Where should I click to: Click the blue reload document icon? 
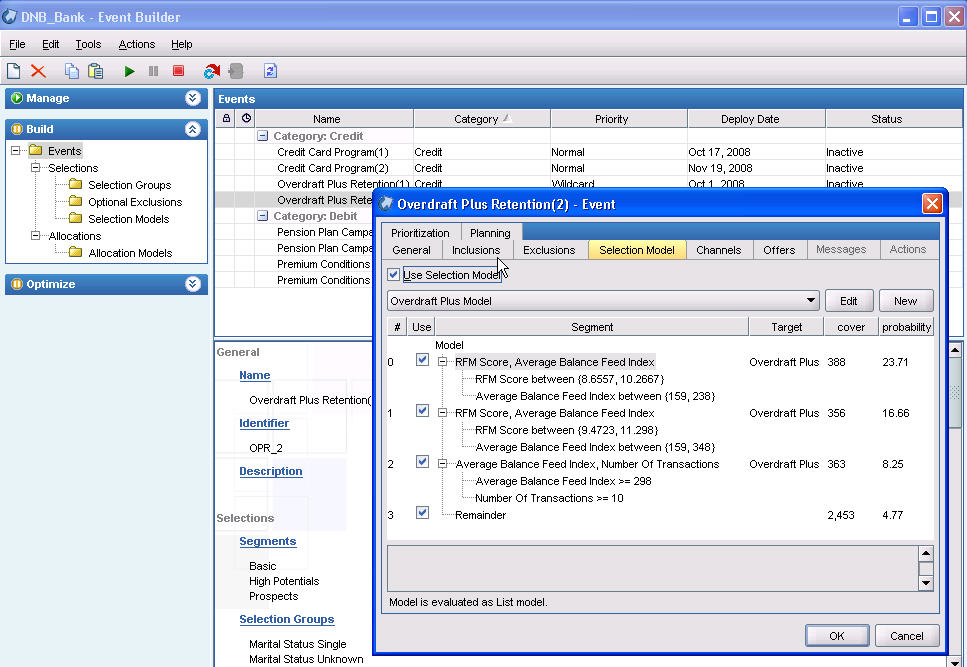pyautogui.click(x=270, y=71)
